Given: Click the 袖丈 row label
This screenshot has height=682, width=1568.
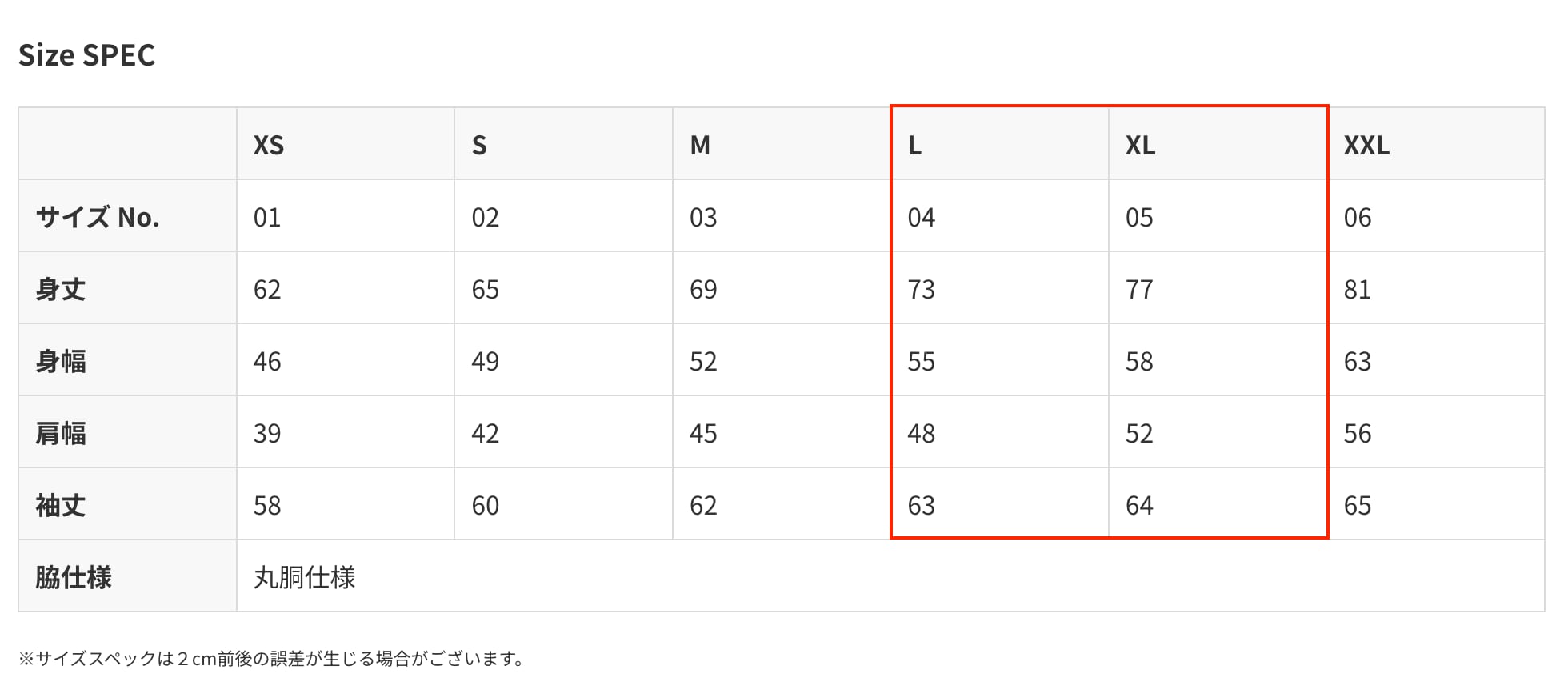Looking at the screenshot, I should pyautogui.click(x=61, y=505).
